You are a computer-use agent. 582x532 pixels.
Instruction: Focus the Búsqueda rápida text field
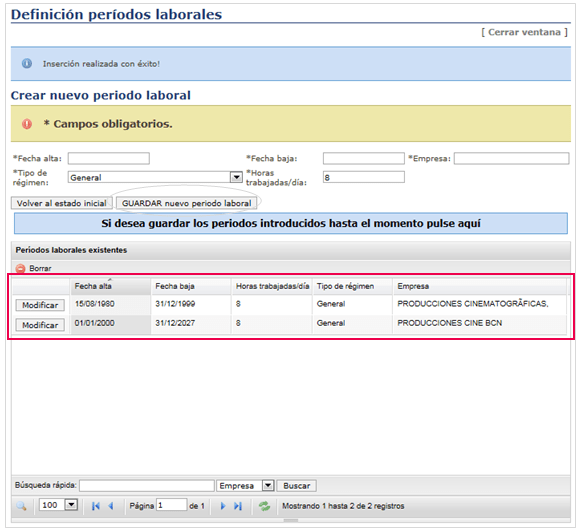147,486
